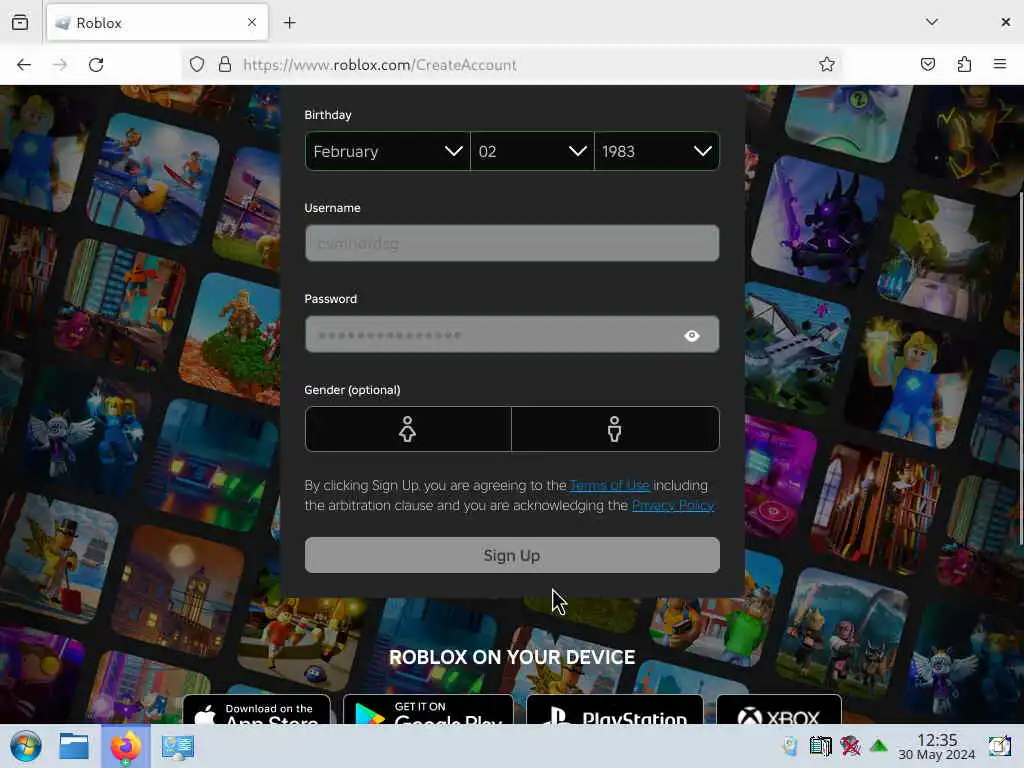Open the Start menu
The height and width of the screenshot is (768, 1024).
point(25,746)
